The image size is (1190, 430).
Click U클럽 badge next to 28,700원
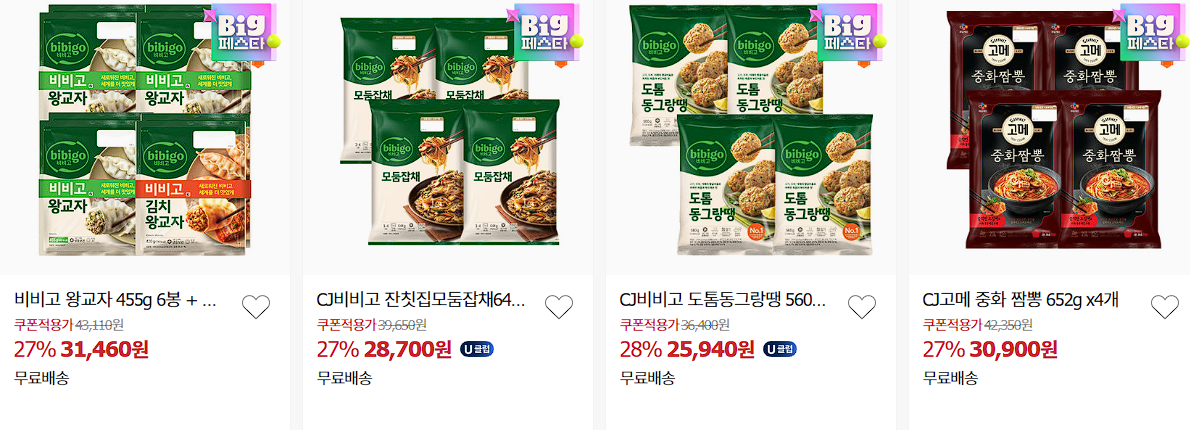pyautogui.click(x=477, y=349)
